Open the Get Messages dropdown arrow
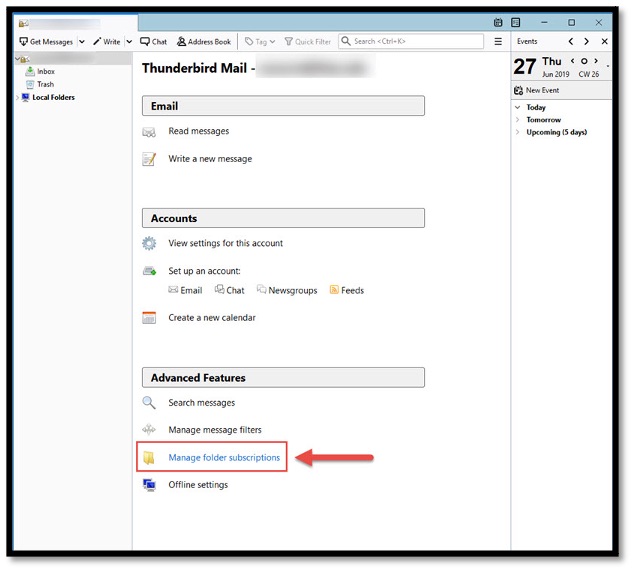633x570 pixels. point(82,42)
